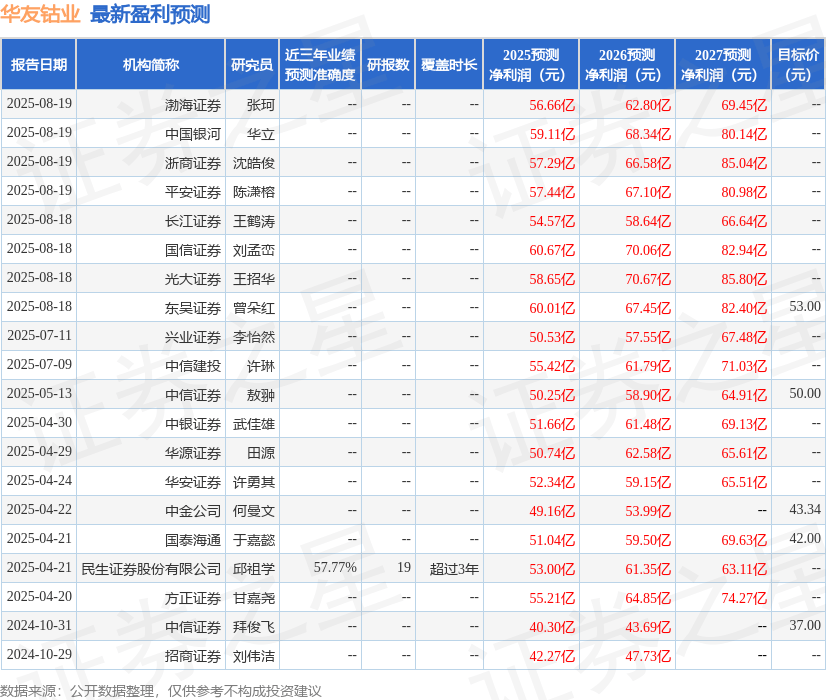Select the 超过3年 coverage duration cell

[x=454, y=568]
